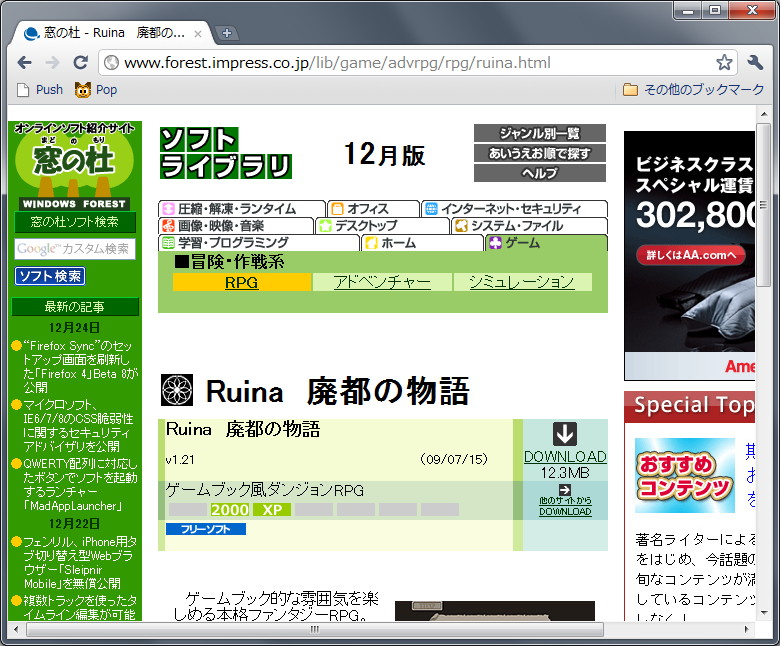This screenshot has width=780, height=646.
Task: Click the 12月24日 date heading
Action: (75, 327)
